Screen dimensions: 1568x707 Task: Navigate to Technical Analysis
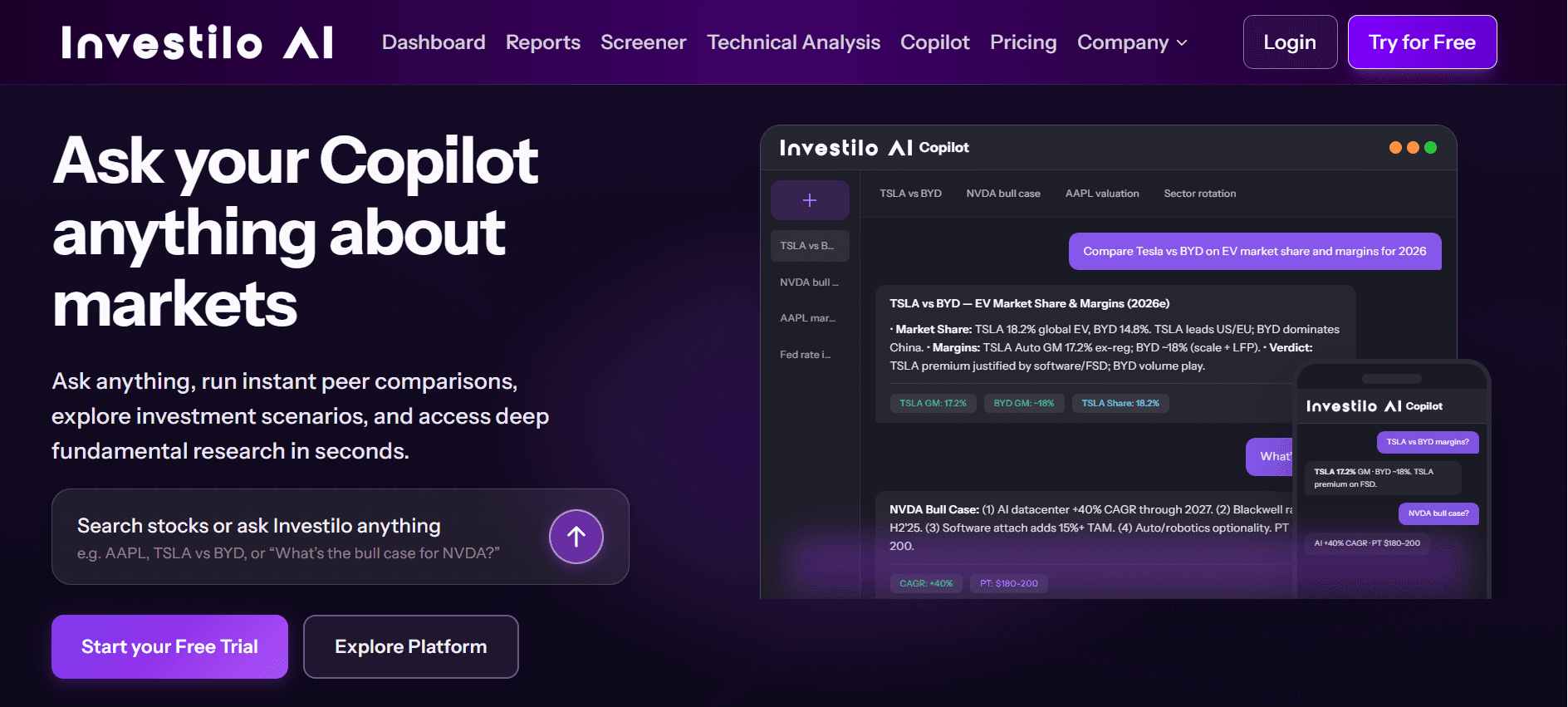793,42
